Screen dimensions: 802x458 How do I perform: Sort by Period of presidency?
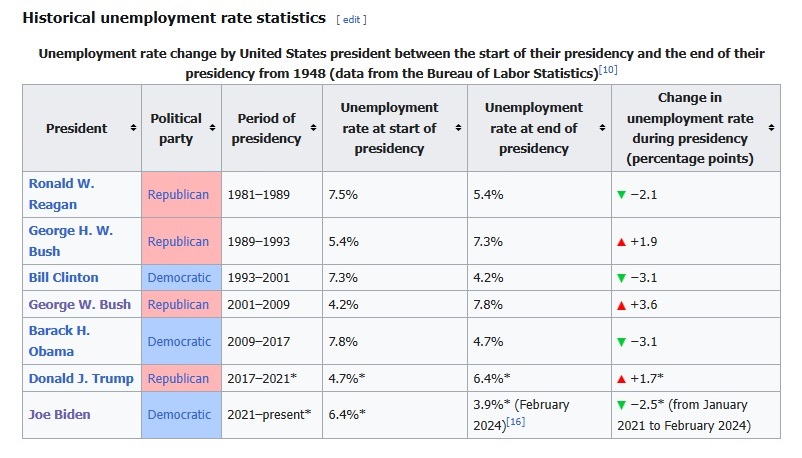click(x=312, y=128)
